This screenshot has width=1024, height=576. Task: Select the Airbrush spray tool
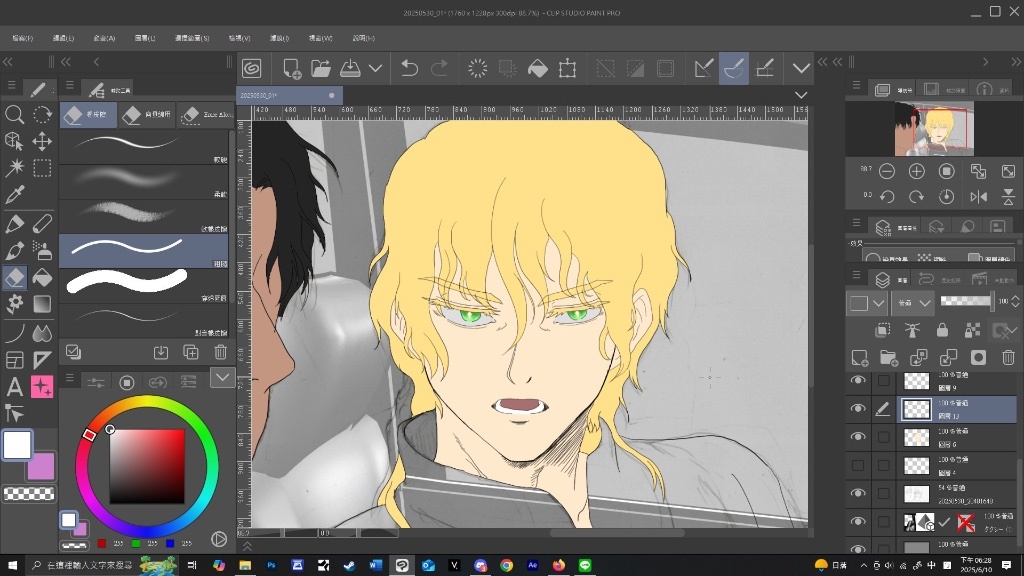coord(42,251)
